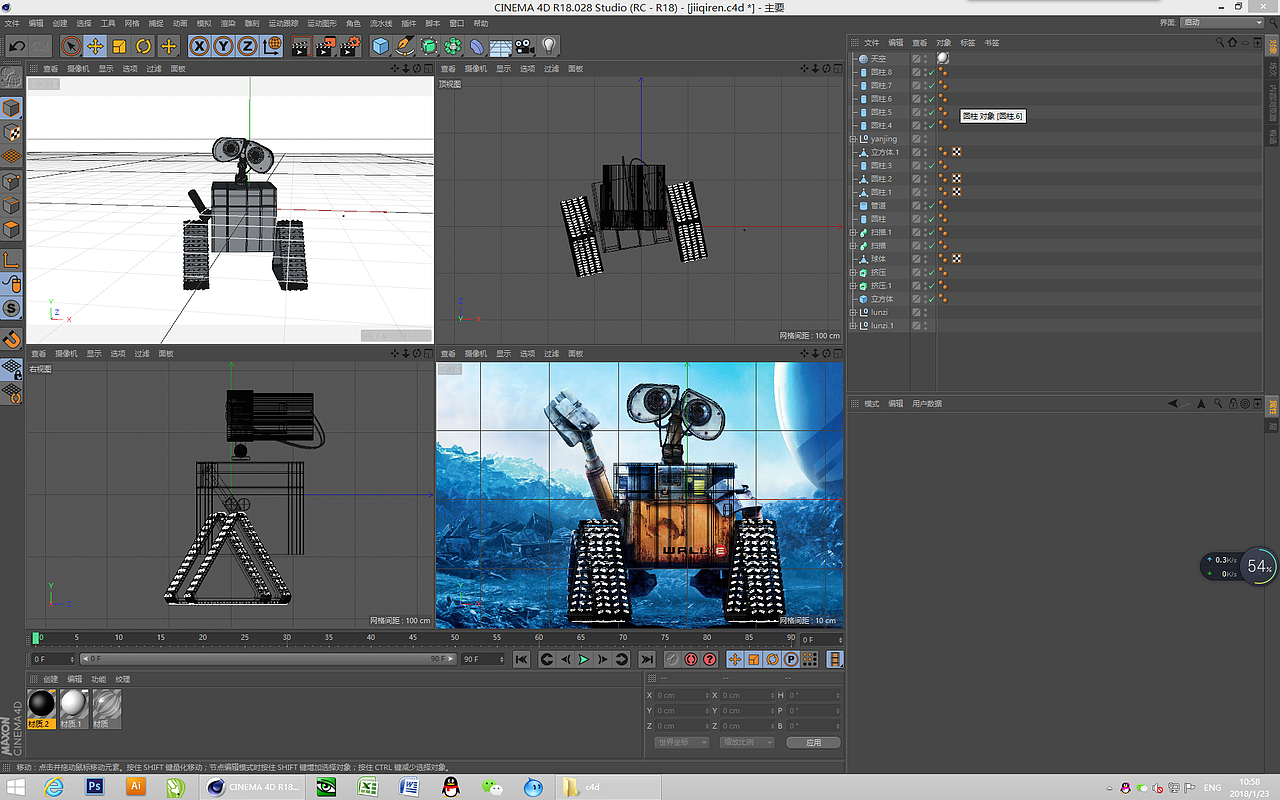This screenshot has width=1280, height=800.
Task: Select the Move tool in top toolbar
Action: tap(95, 46)
